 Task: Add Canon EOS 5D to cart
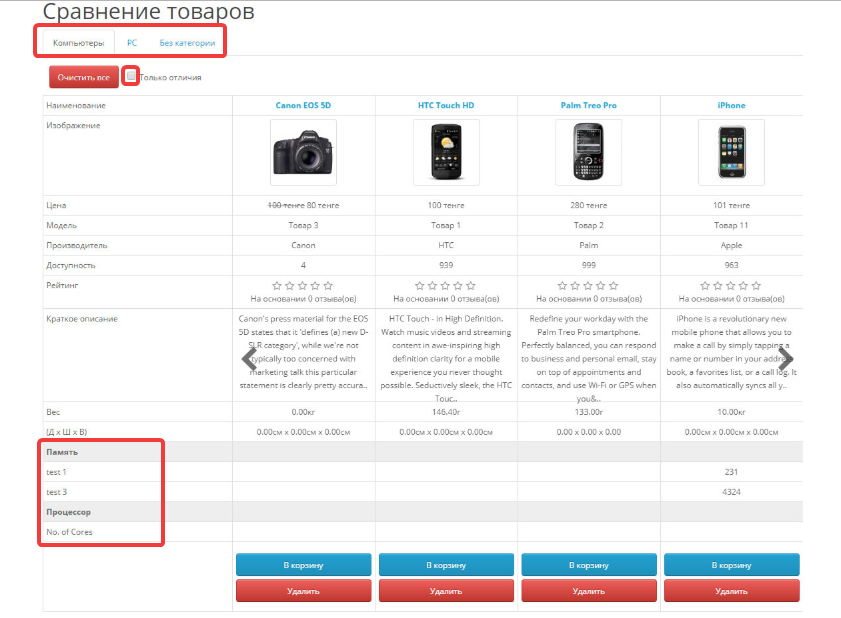[303, 565]
